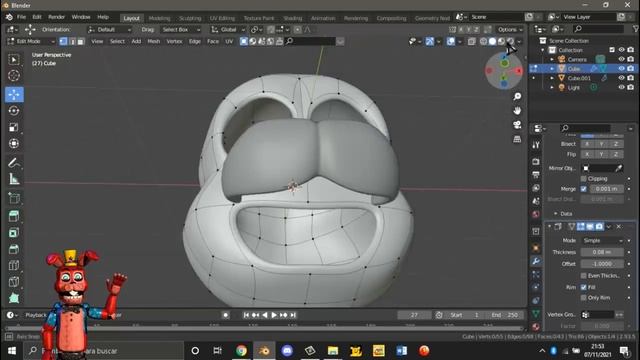This screenshot has height=360, width=640.
Task: Toggle camera view icon
Action: 517,125
